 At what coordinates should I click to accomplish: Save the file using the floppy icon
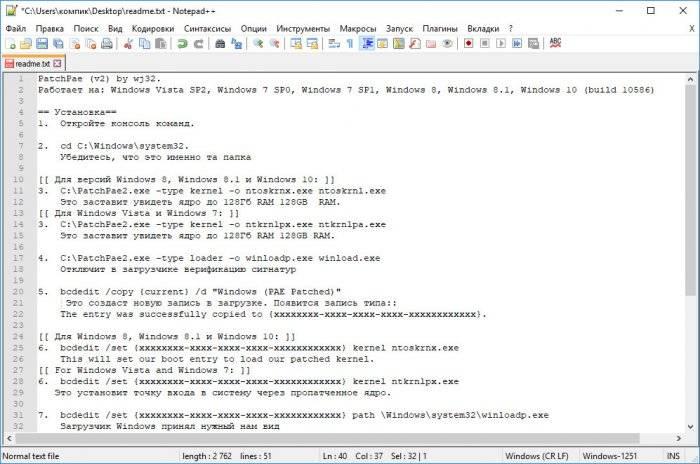42,43
